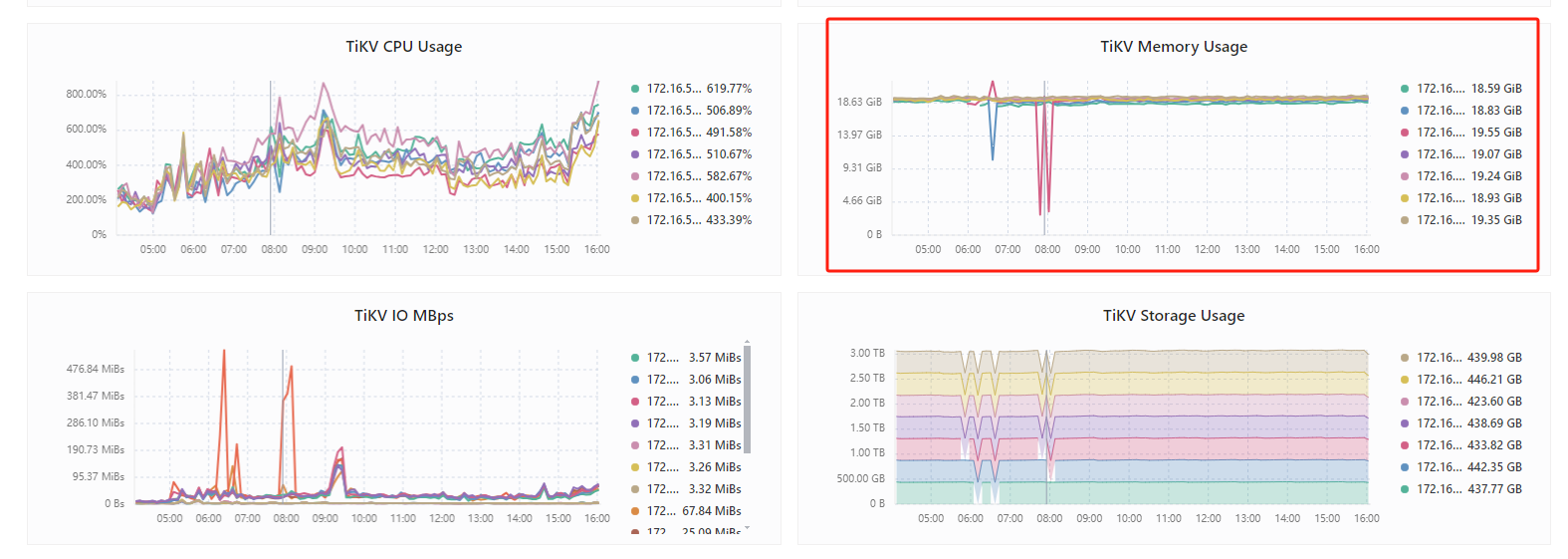This screenshot has height=559, width=1568.
Task: Click the TiKV Storage Usage panel title
Action: point(1173,316)
